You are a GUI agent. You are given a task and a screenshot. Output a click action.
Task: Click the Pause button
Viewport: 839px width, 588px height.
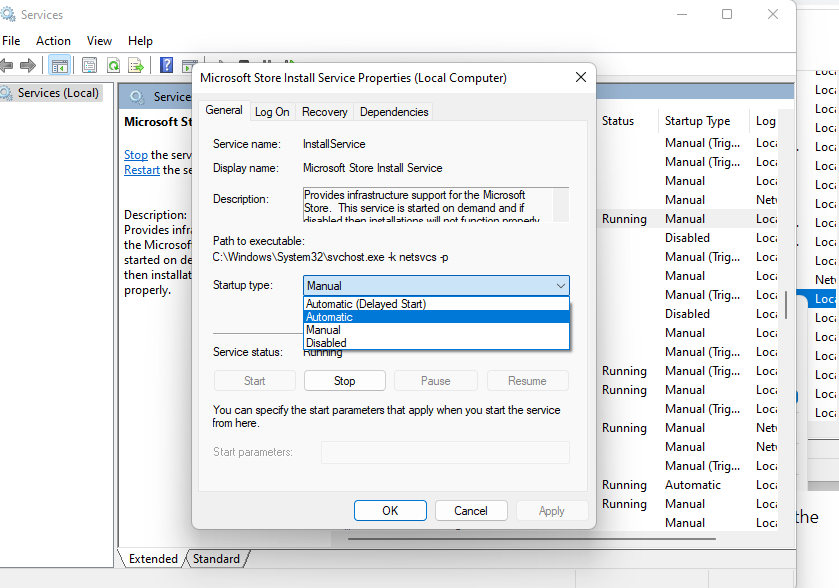(436, 381)
